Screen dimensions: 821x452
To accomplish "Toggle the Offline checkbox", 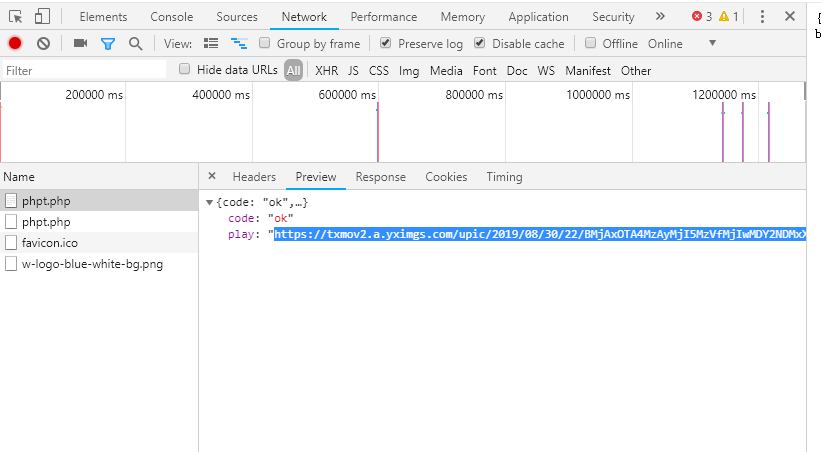I will pyautogui.click(x=591, y=43).
